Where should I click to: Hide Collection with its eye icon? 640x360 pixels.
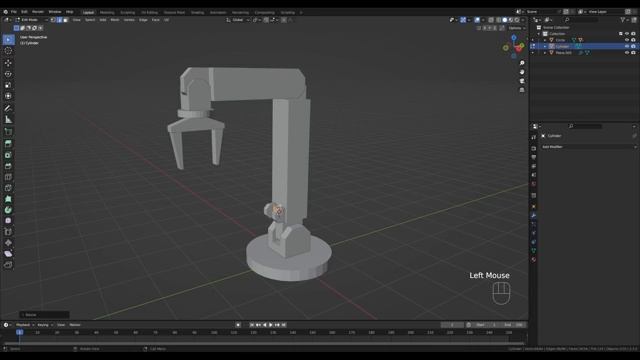[627, 34]
